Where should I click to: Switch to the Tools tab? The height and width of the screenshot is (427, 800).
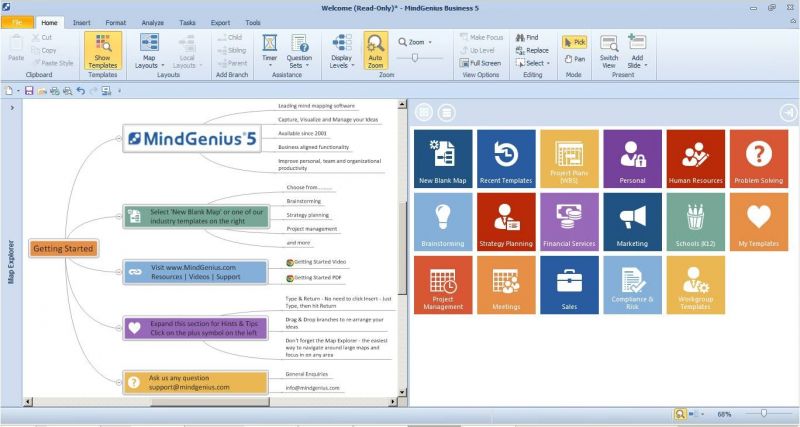[253, 22]
